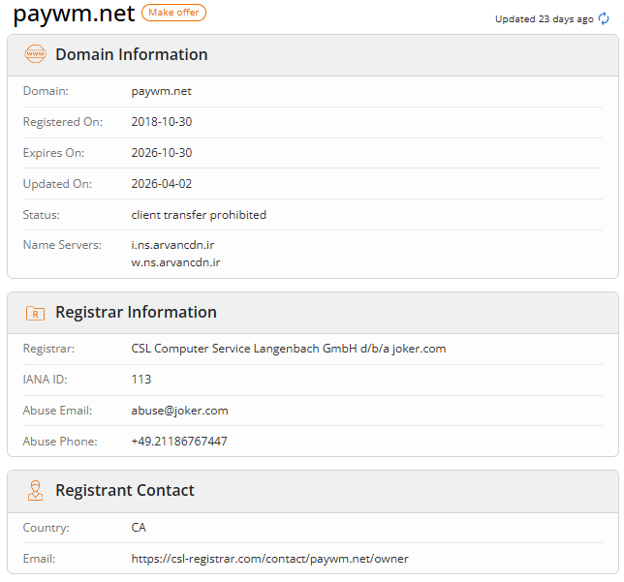Open the csl-registrar.com owner contact link
Screen dimensions: 624x582
[270, 559]
